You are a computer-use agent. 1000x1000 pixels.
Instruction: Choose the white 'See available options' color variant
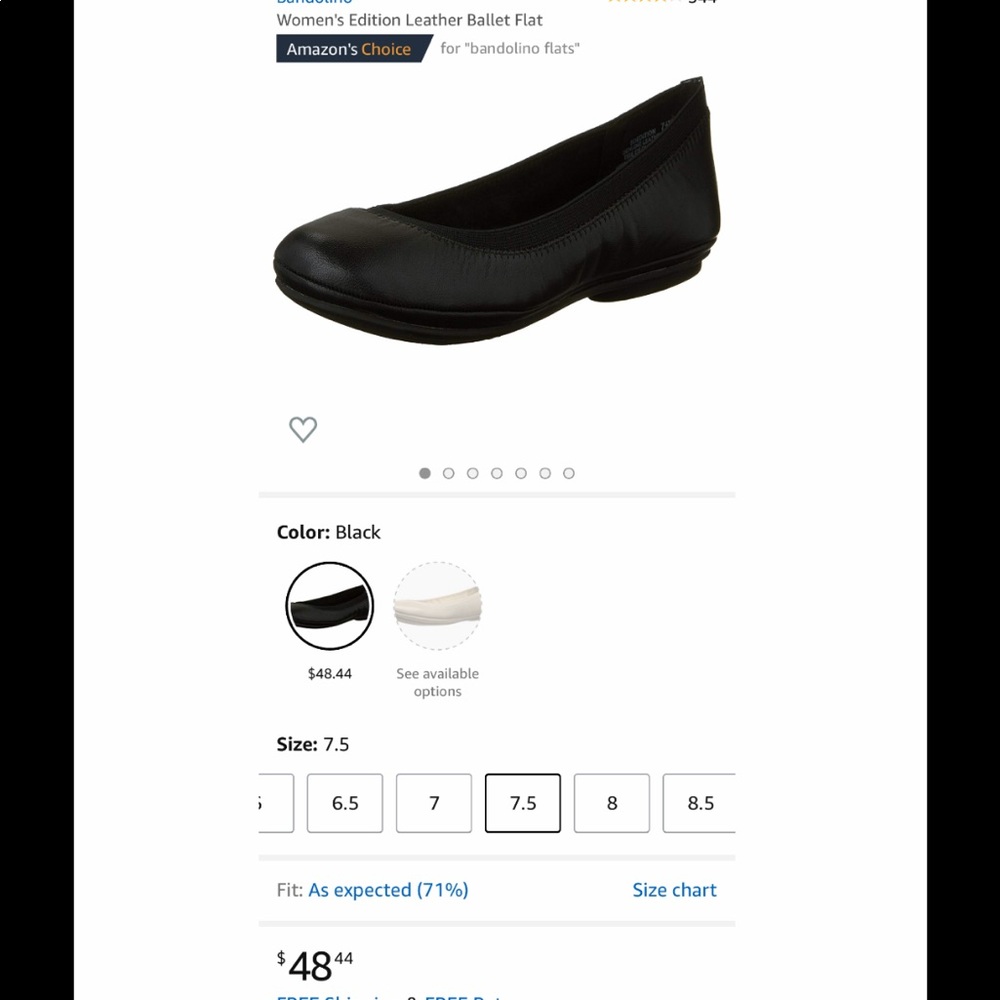(x=437, y=606)
